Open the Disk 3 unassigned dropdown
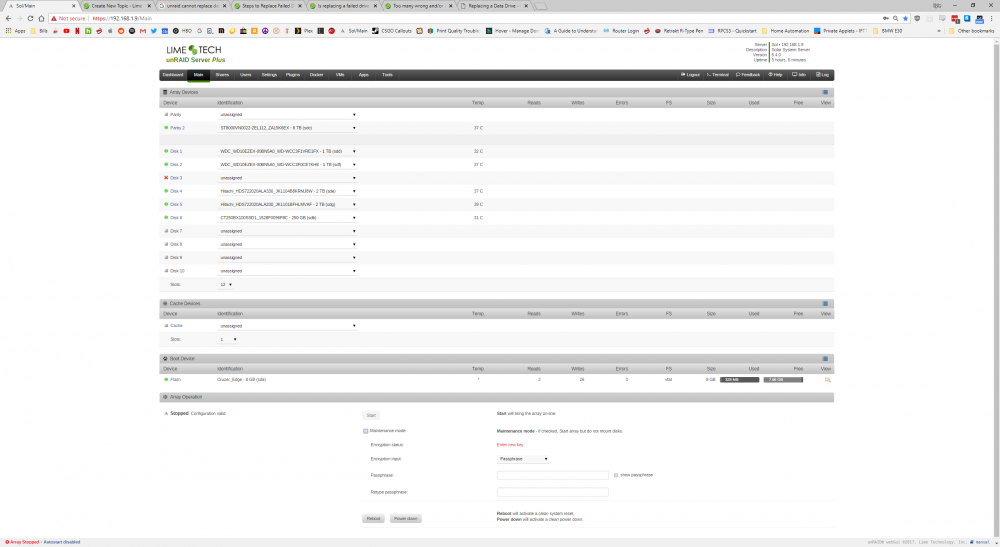The image size is (1000, 547). pyautogui.click(x=287, y=178)
